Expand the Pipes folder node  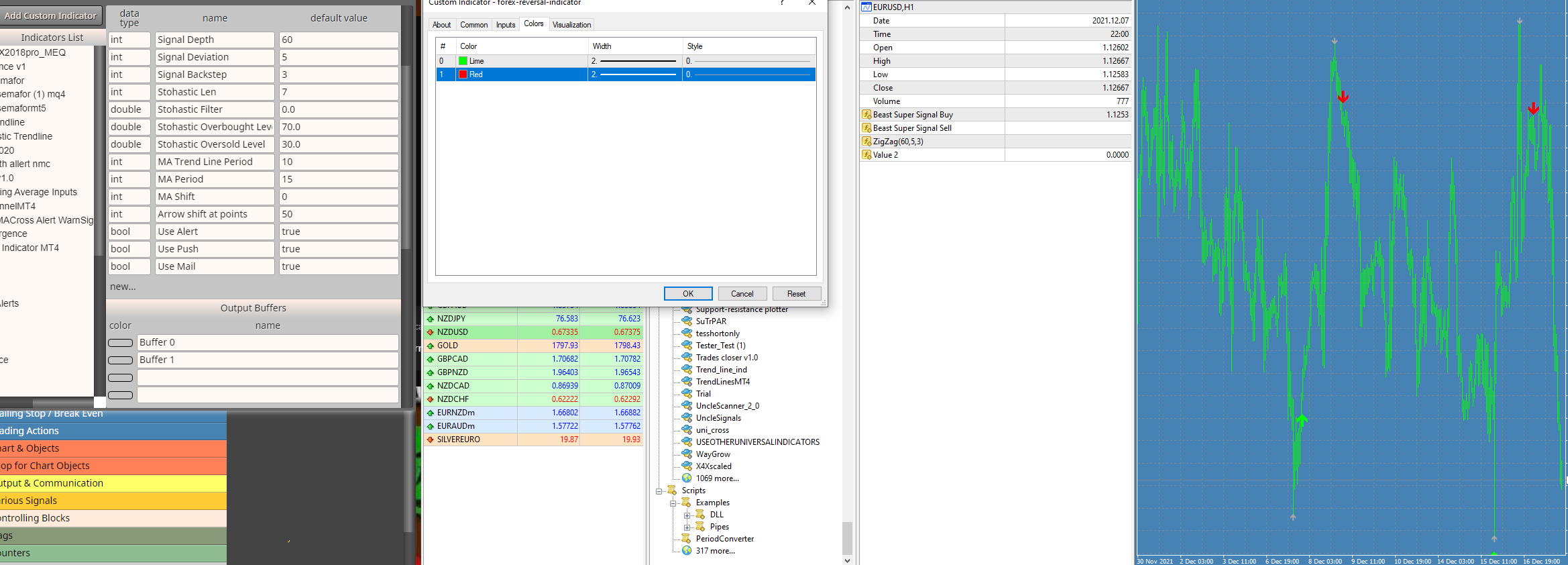coord(687,527)
